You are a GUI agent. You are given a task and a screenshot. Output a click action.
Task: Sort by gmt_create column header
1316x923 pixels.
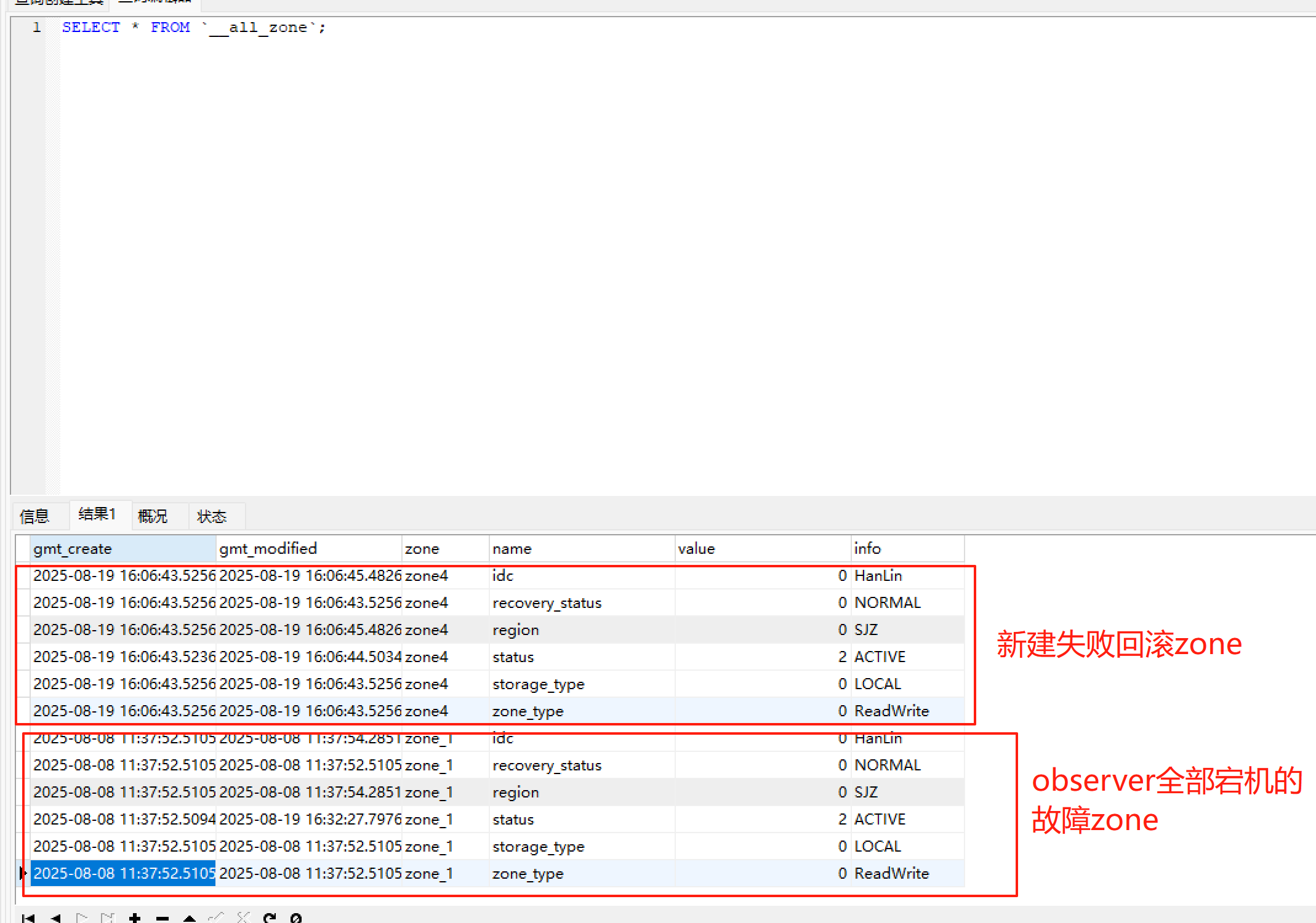123,548
